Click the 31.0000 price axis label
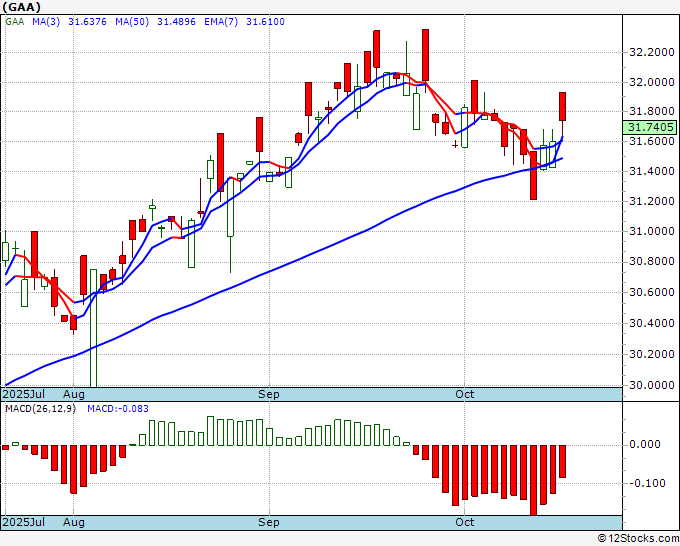The width and height of the screenshot is (680, 546). (652, 231)
